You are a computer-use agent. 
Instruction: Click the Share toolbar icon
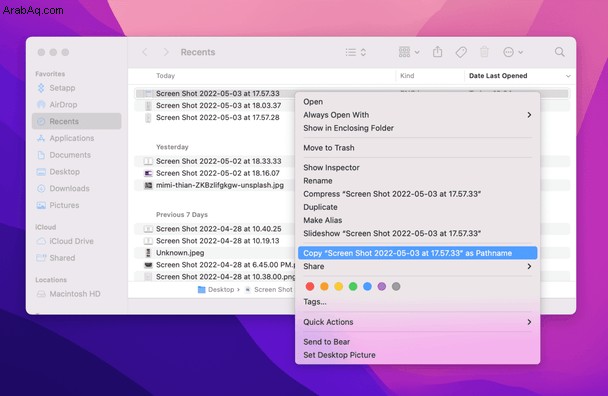[x=437, y=52]
